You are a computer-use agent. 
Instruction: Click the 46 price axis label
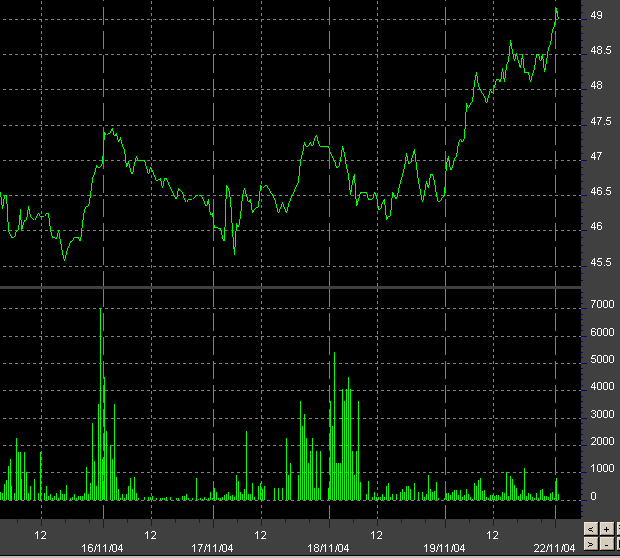596,227
